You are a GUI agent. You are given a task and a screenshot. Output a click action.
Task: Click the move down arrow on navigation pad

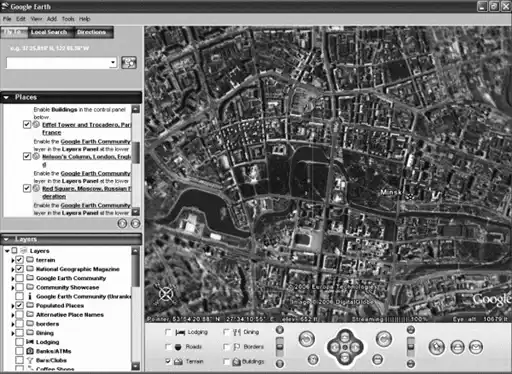345,359
